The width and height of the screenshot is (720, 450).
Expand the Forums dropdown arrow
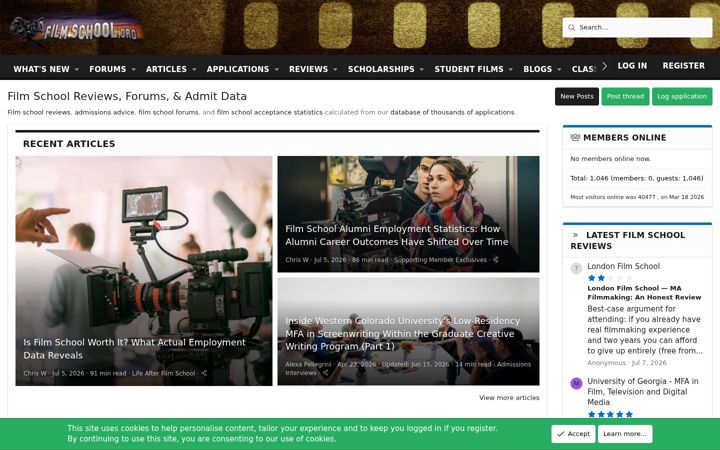tap(134, 69)
